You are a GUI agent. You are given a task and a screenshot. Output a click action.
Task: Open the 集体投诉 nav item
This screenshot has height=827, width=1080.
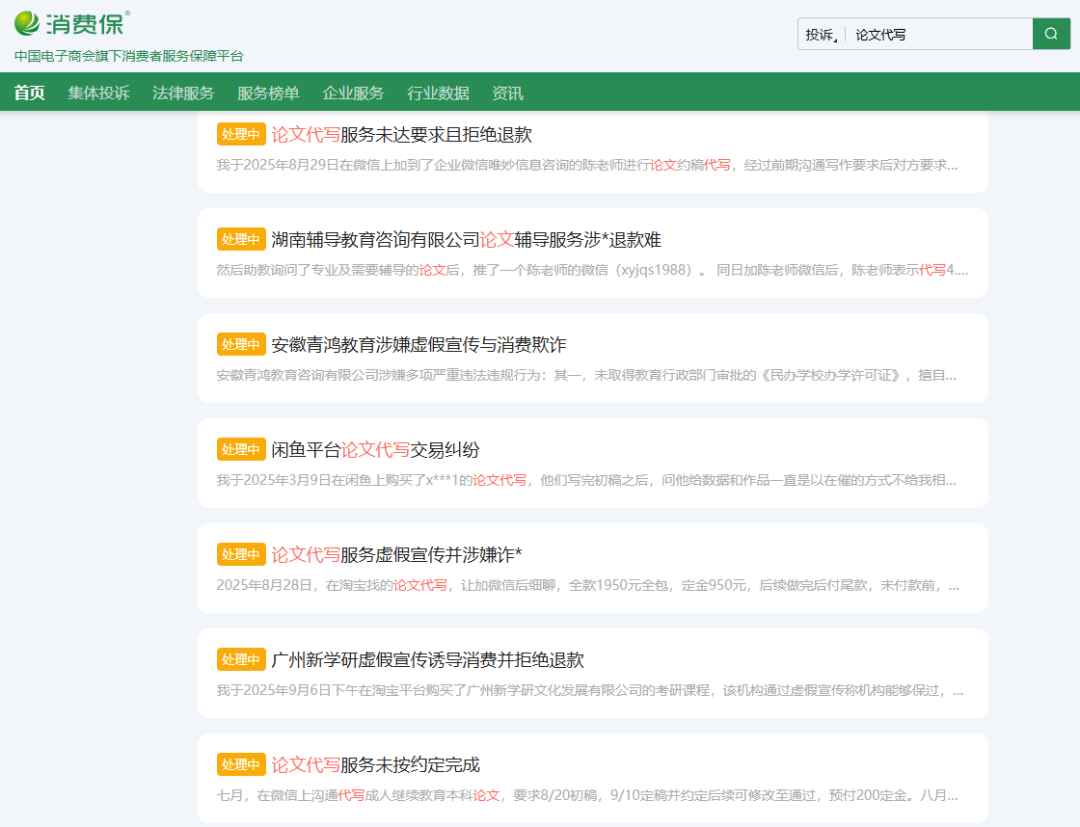[x=98, y=93]
